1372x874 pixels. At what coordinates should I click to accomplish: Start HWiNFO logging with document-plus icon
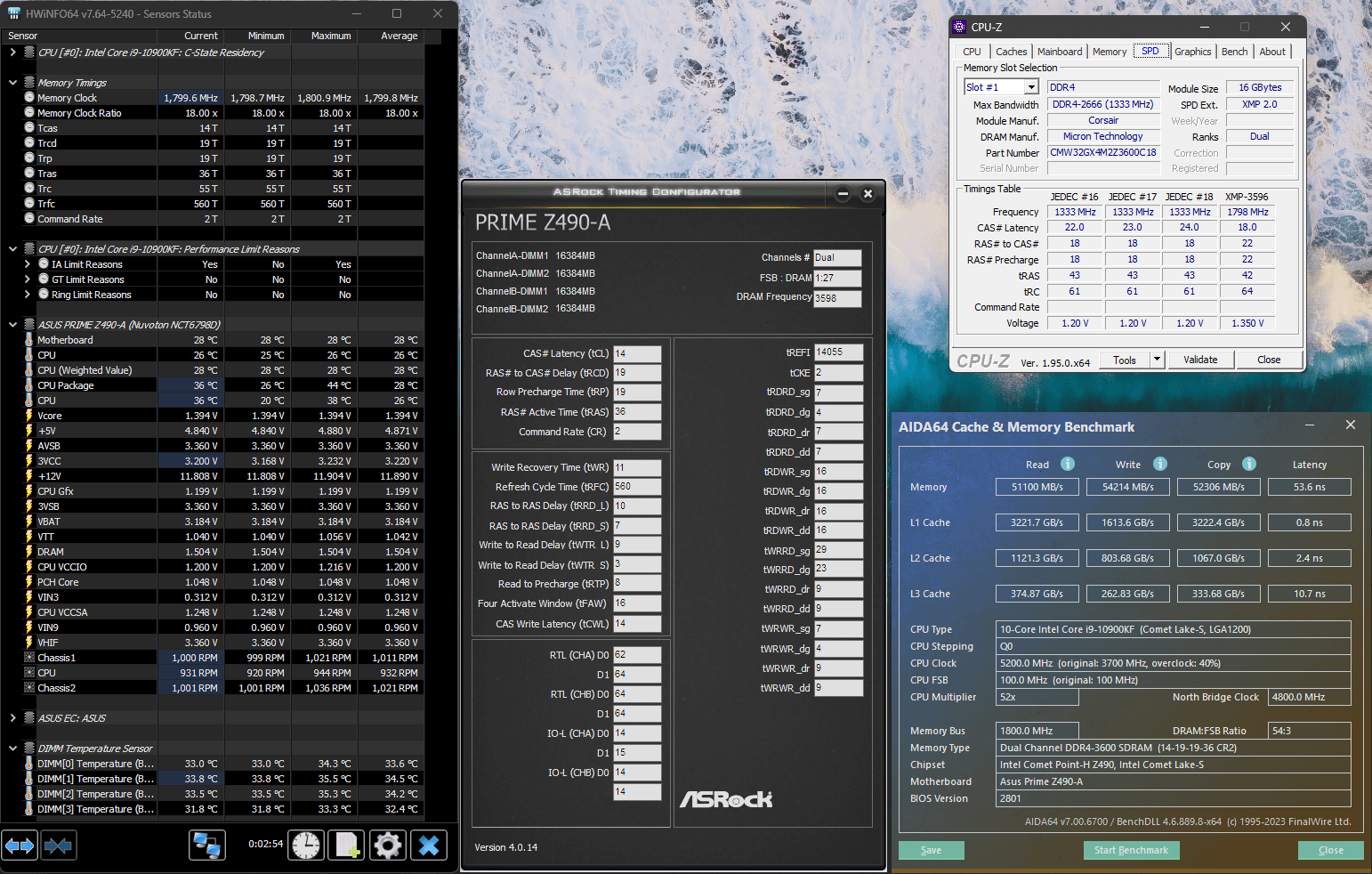pyautogui.click(x=346, y=845)
